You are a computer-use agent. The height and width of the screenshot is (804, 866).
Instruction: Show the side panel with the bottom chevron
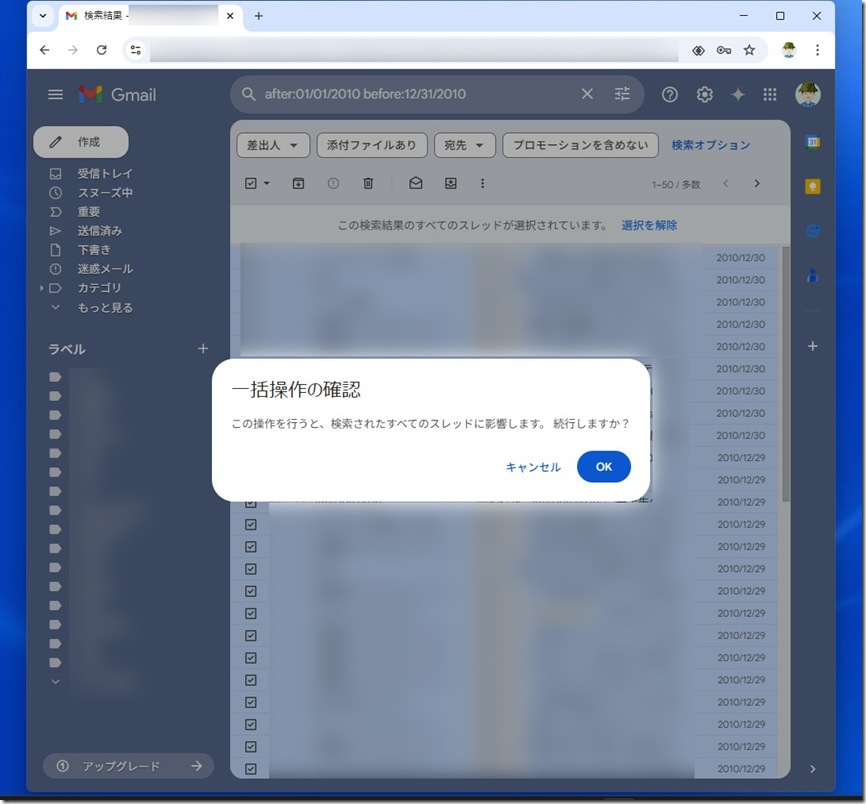pos(812,769)
